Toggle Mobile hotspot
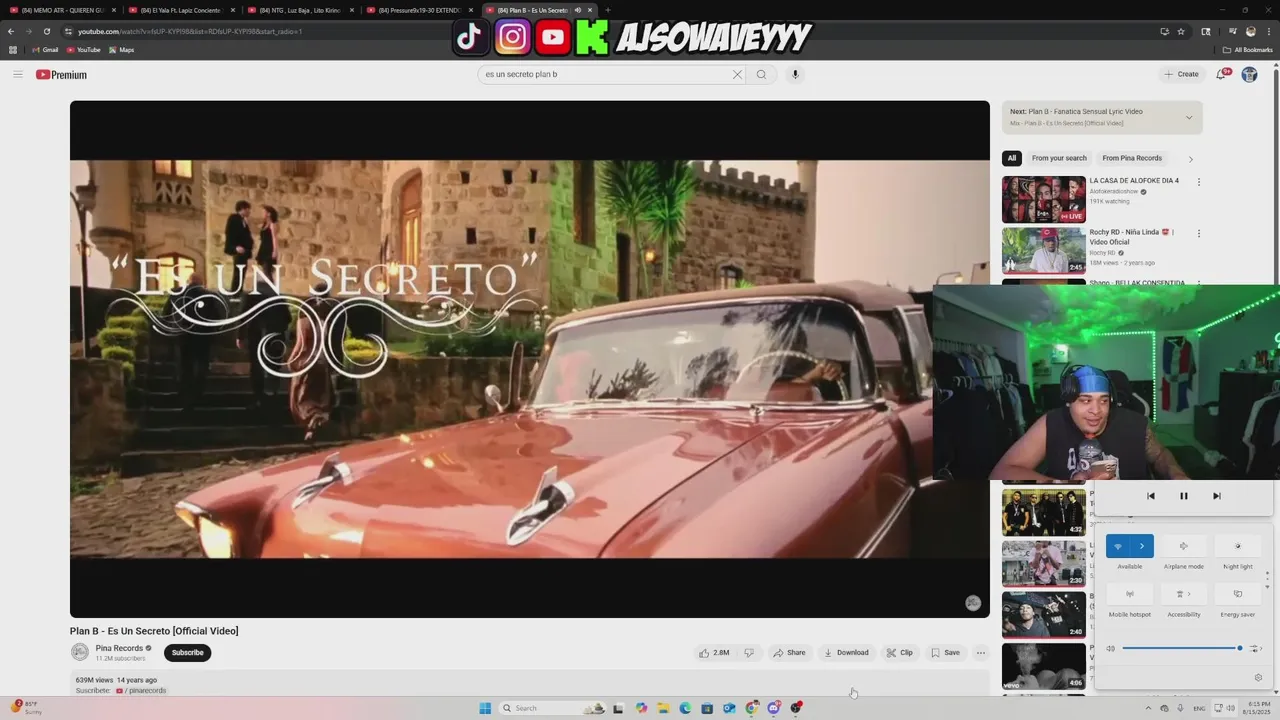Image resolution: width=1280 pixels, height=720 pixels. (1130, 594)
